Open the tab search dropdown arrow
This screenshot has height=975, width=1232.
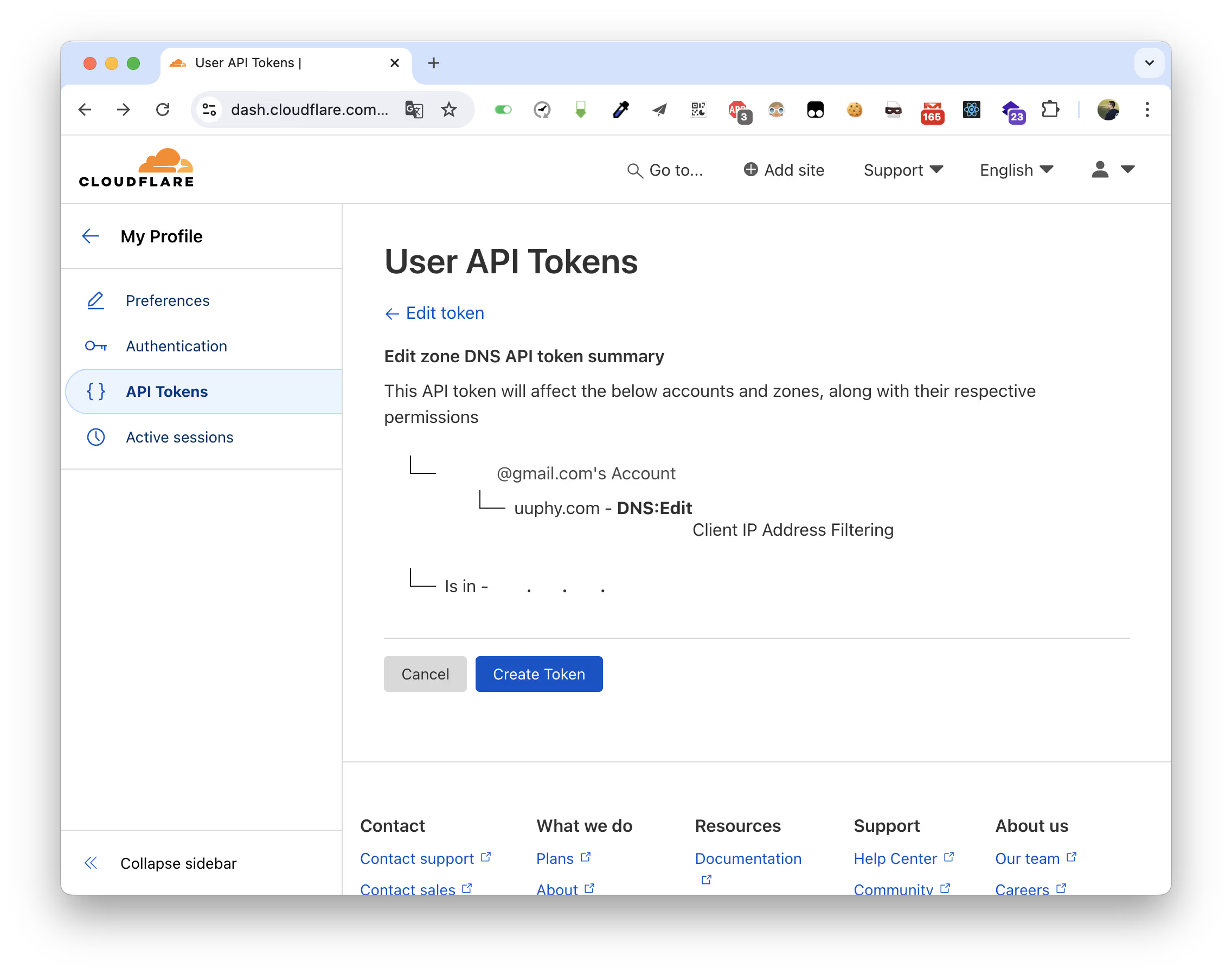[1149, 63]
